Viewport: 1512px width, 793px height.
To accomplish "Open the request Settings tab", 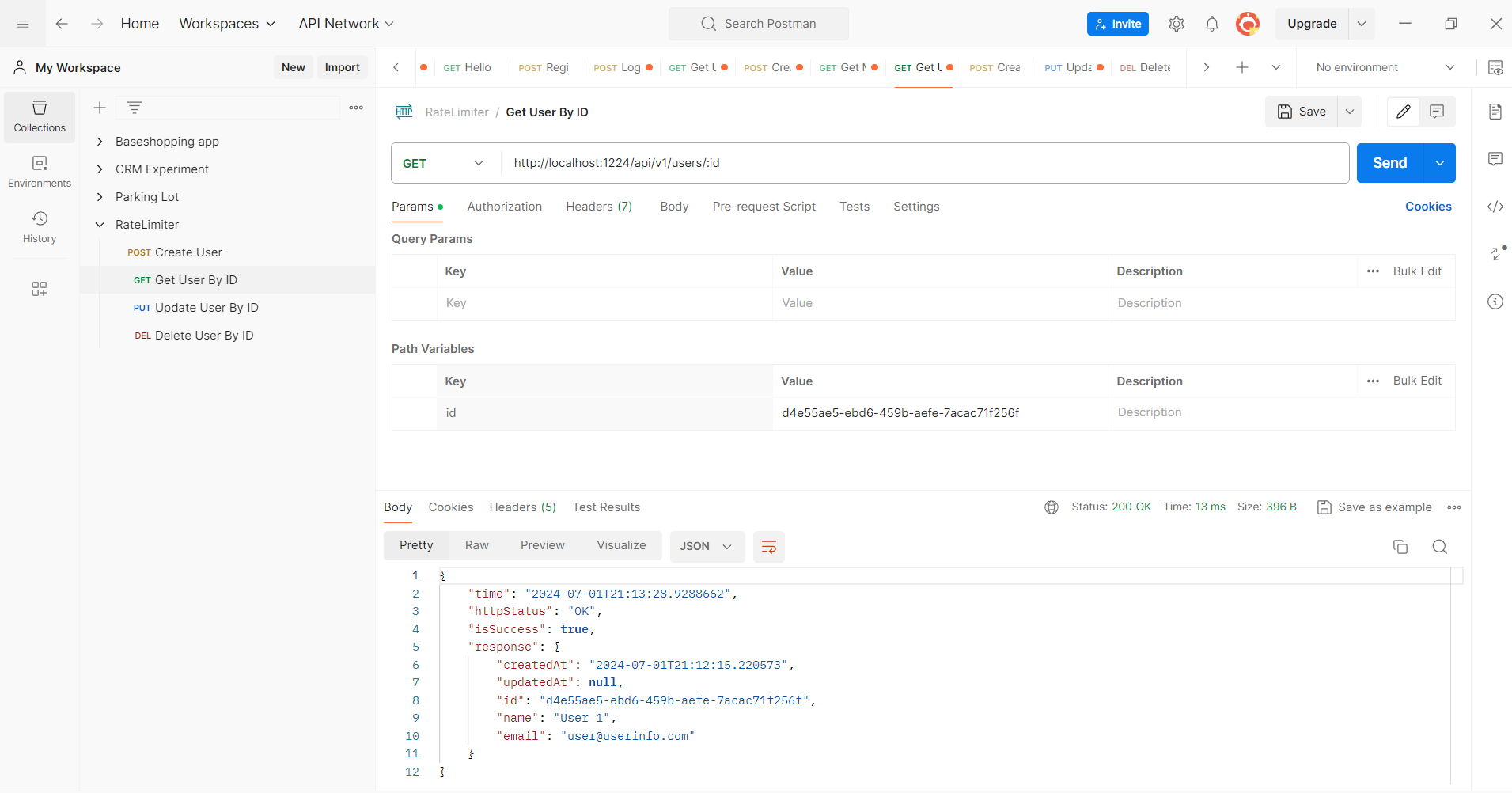I will (x=916, y=207).
